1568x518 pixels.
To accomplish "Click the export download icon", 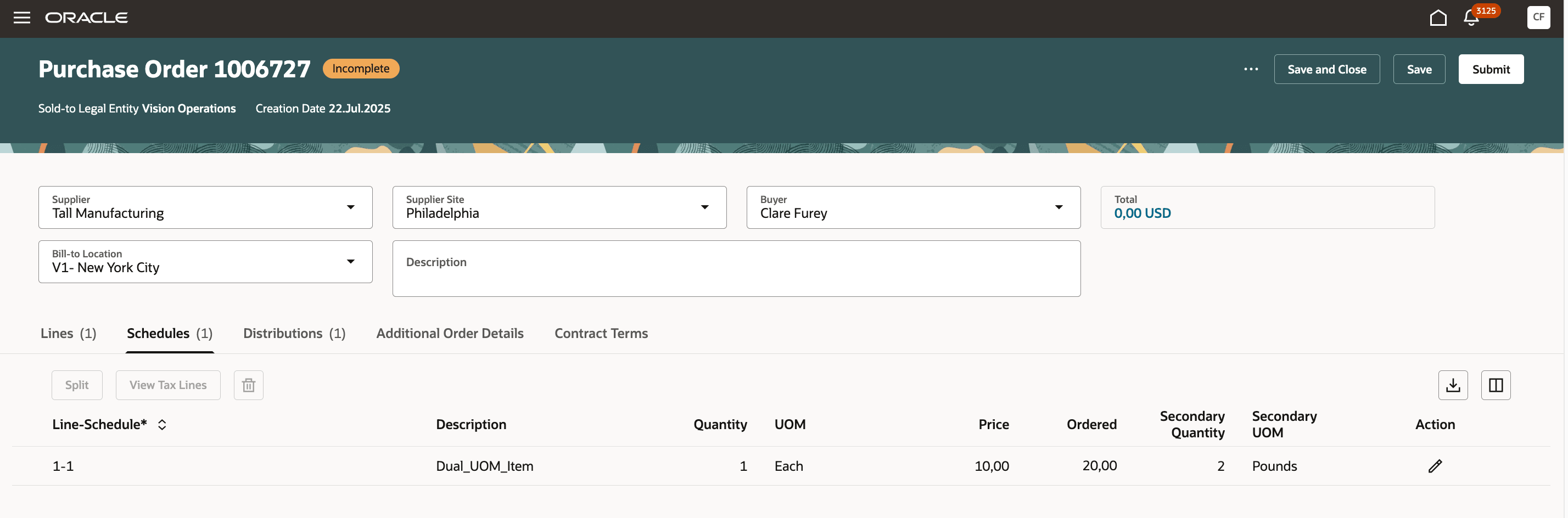I will pyautogui.click(x=1453, y=385).
